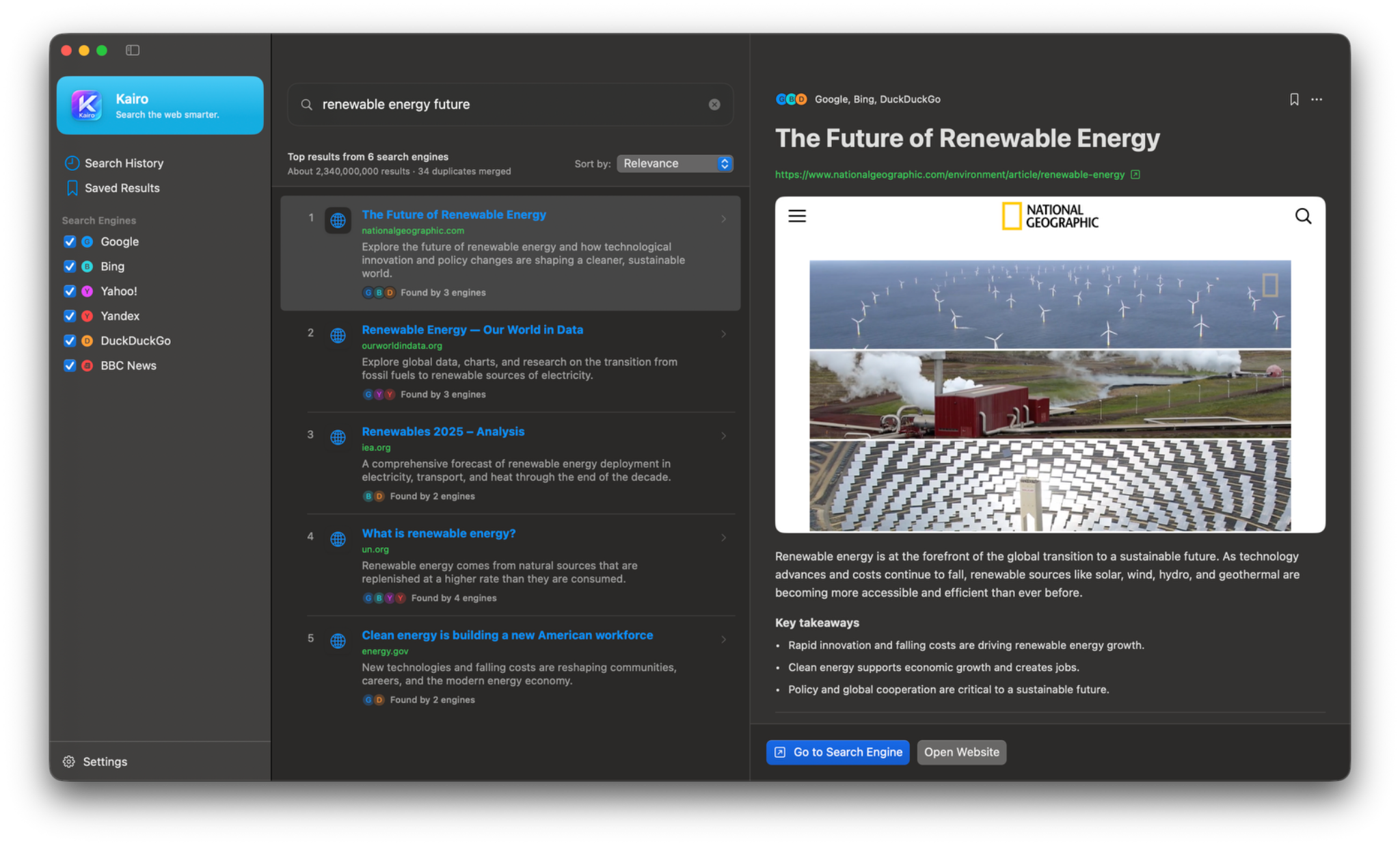Open the three-dot more options menu

pos(1317,99)
